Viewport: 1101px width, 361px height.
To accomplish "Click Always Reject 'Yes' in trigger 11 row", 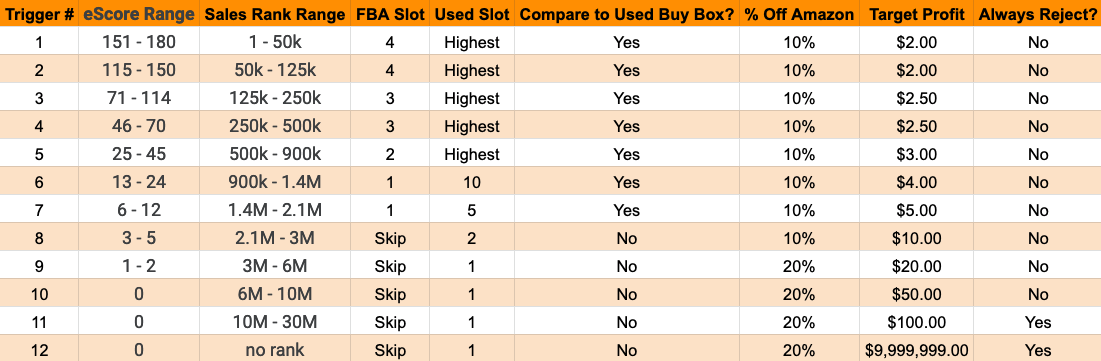I will coord(1037,322).
